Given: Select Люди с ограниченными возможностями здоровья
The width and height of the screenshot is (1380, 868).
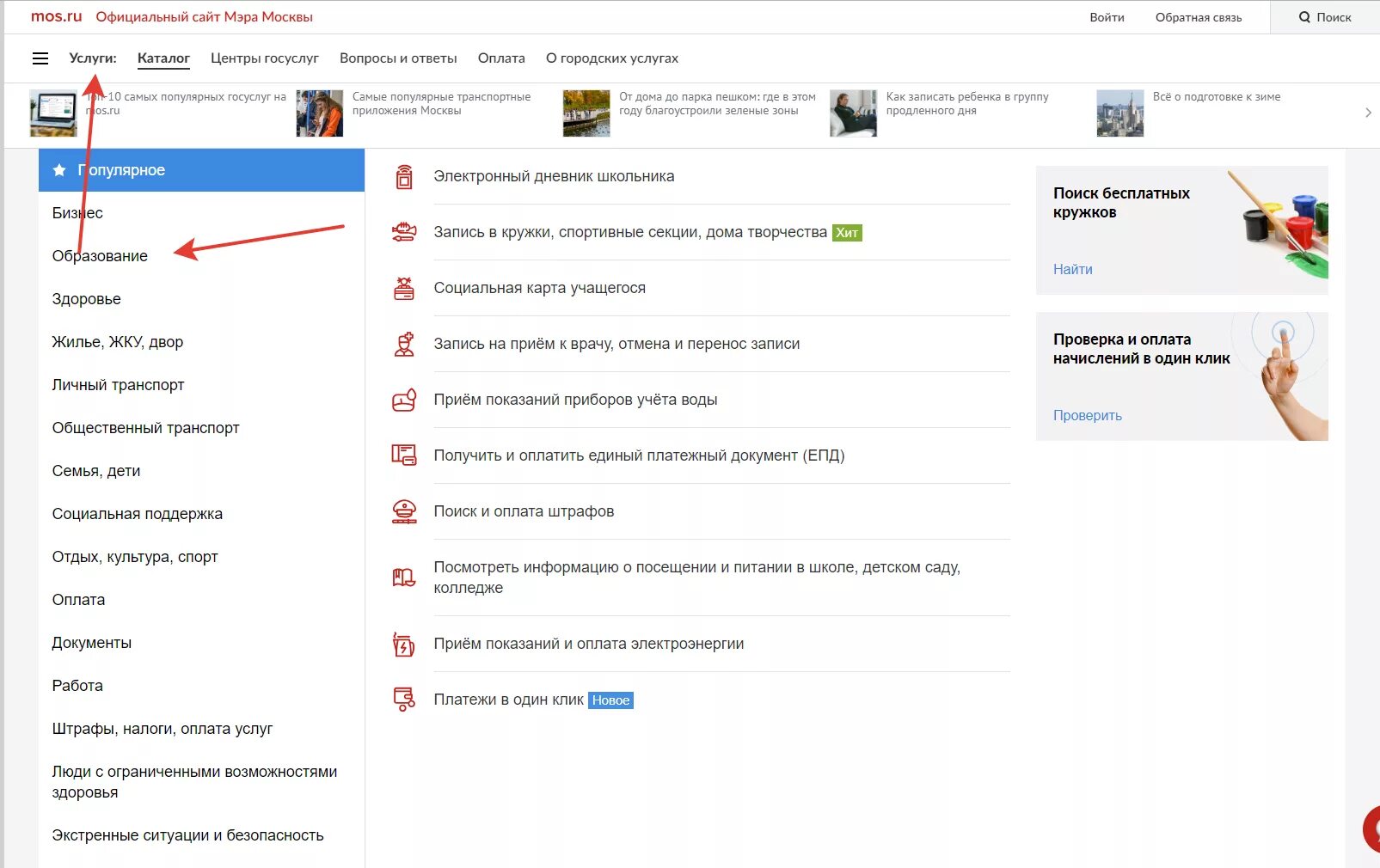Looking at the screenshot, I should [194, 782].
